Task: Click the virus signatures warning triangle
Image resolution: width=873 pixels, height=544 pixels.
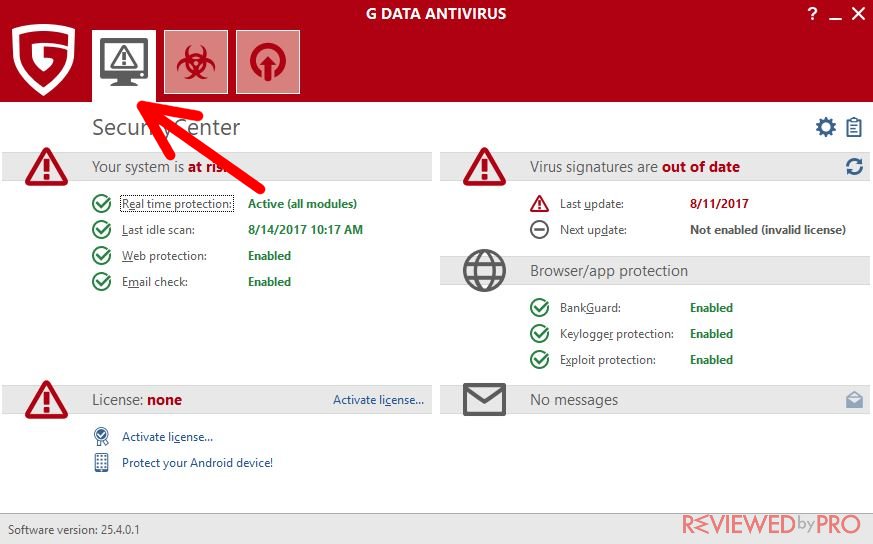Action: point(484,166)
